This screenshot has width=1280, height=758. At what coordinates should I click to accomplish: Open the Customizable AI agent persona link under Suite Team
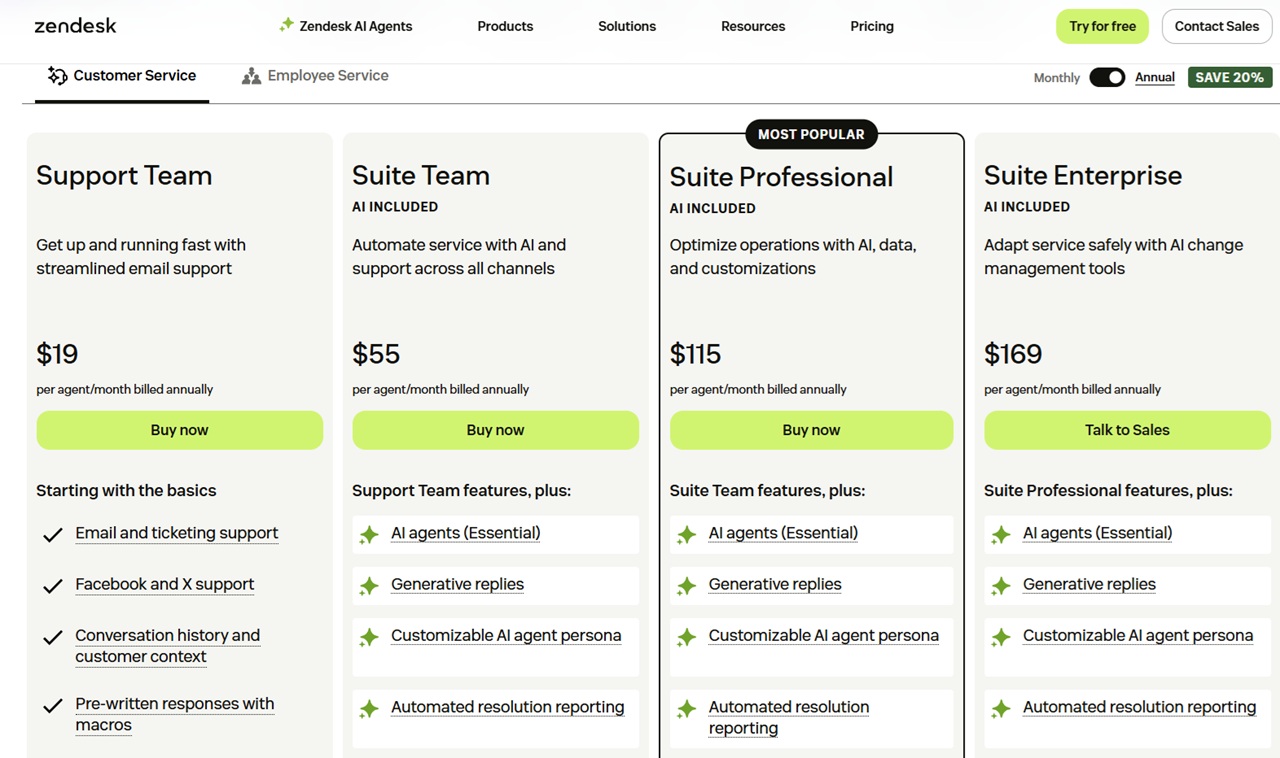[x=506, y=634]
